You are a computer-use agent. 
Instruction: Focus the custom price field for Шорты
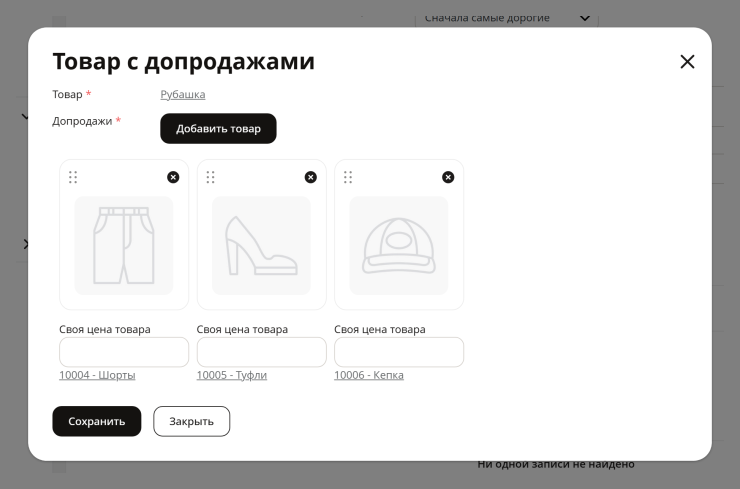click(124, 352)
